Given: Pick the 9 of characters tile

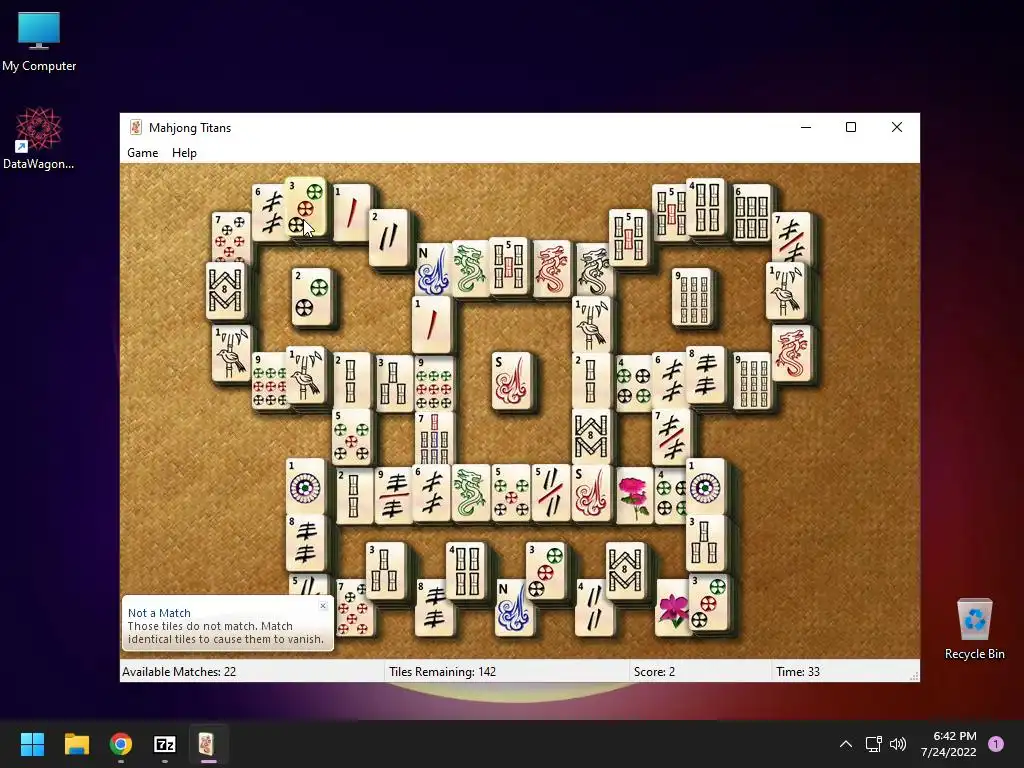Looking at the screenshot, I should point(393,494).
